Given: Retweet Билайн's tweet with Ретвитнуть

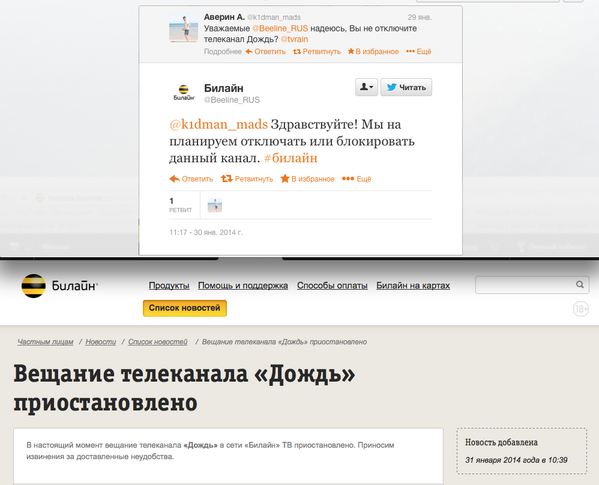Looking at the screenshot, I should [x=247, y=179].
